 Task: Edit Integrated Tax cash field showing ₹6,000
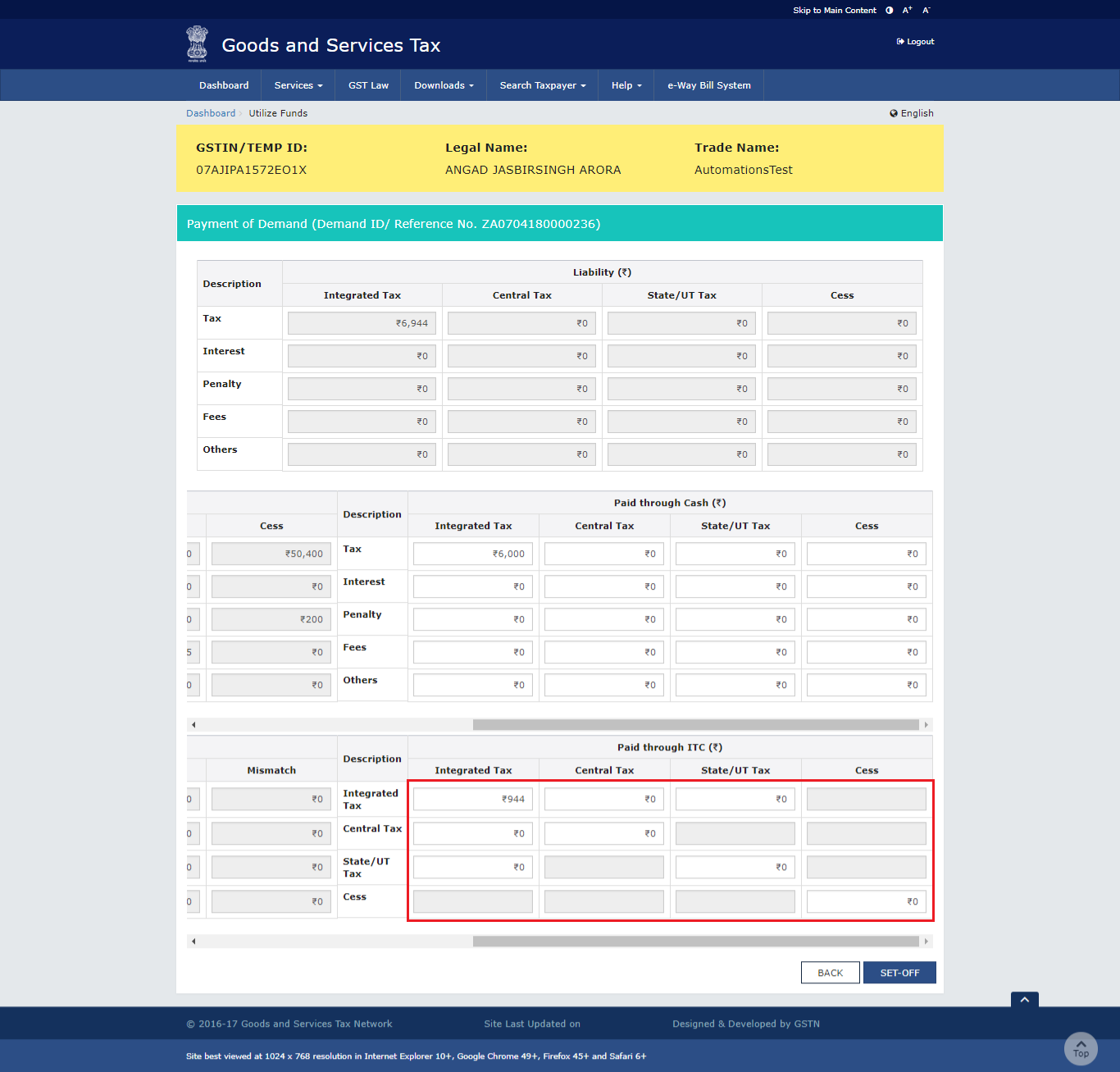pyautogui.click(x=473, y=554)
